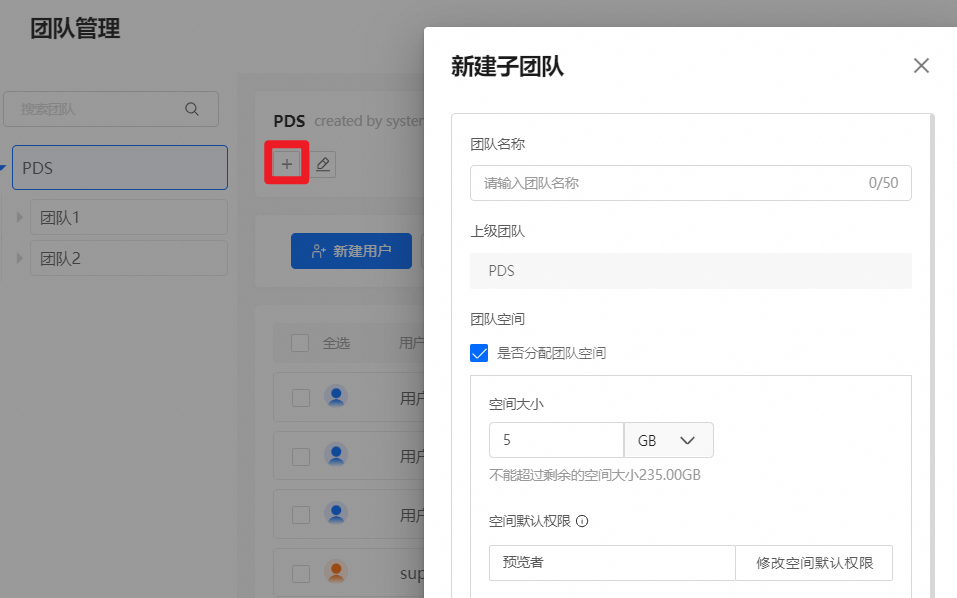Click the 搜索团队 search field
Viewport: 957px width, 598px height.
(x=111, y=109)
